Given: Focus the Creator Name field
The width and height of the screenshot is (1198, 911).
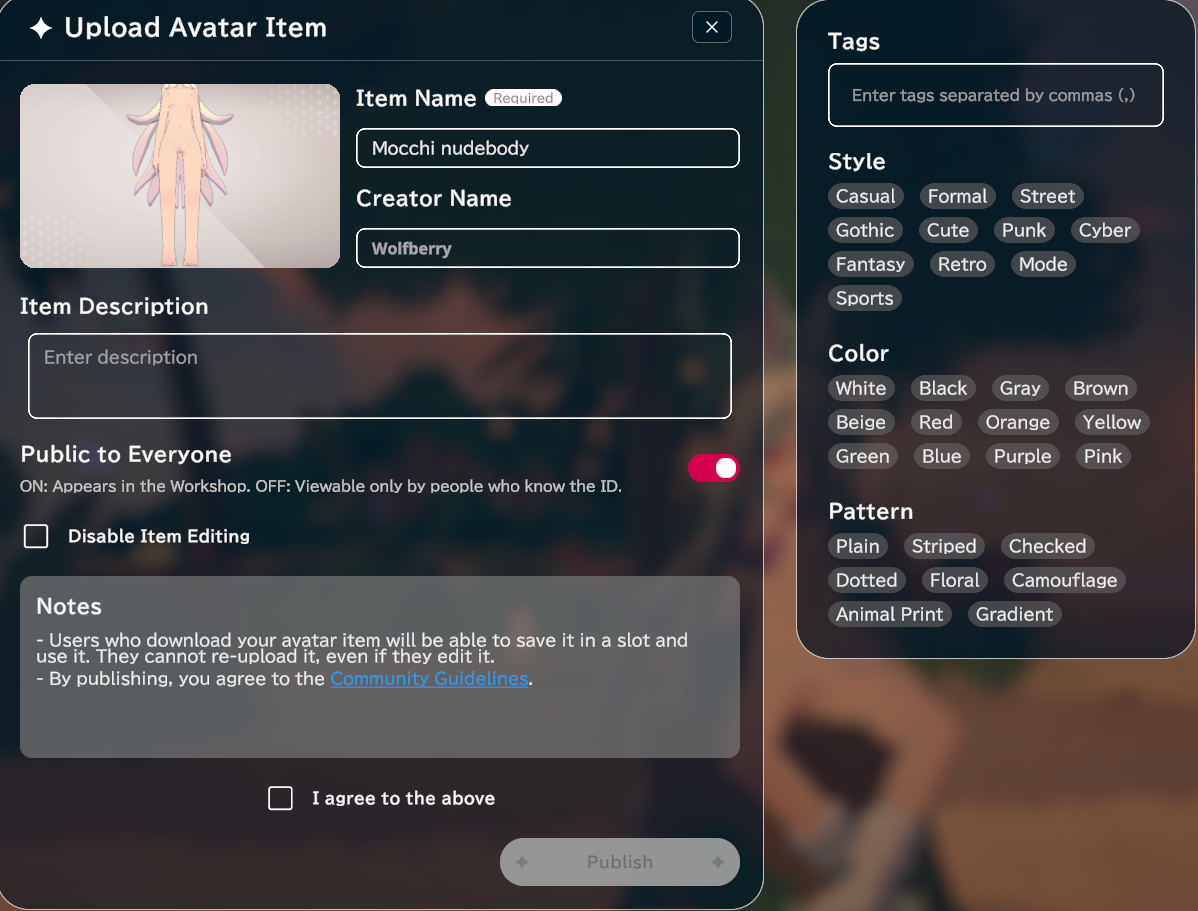Looking at the screenshot, I should [x=548, y=248].
